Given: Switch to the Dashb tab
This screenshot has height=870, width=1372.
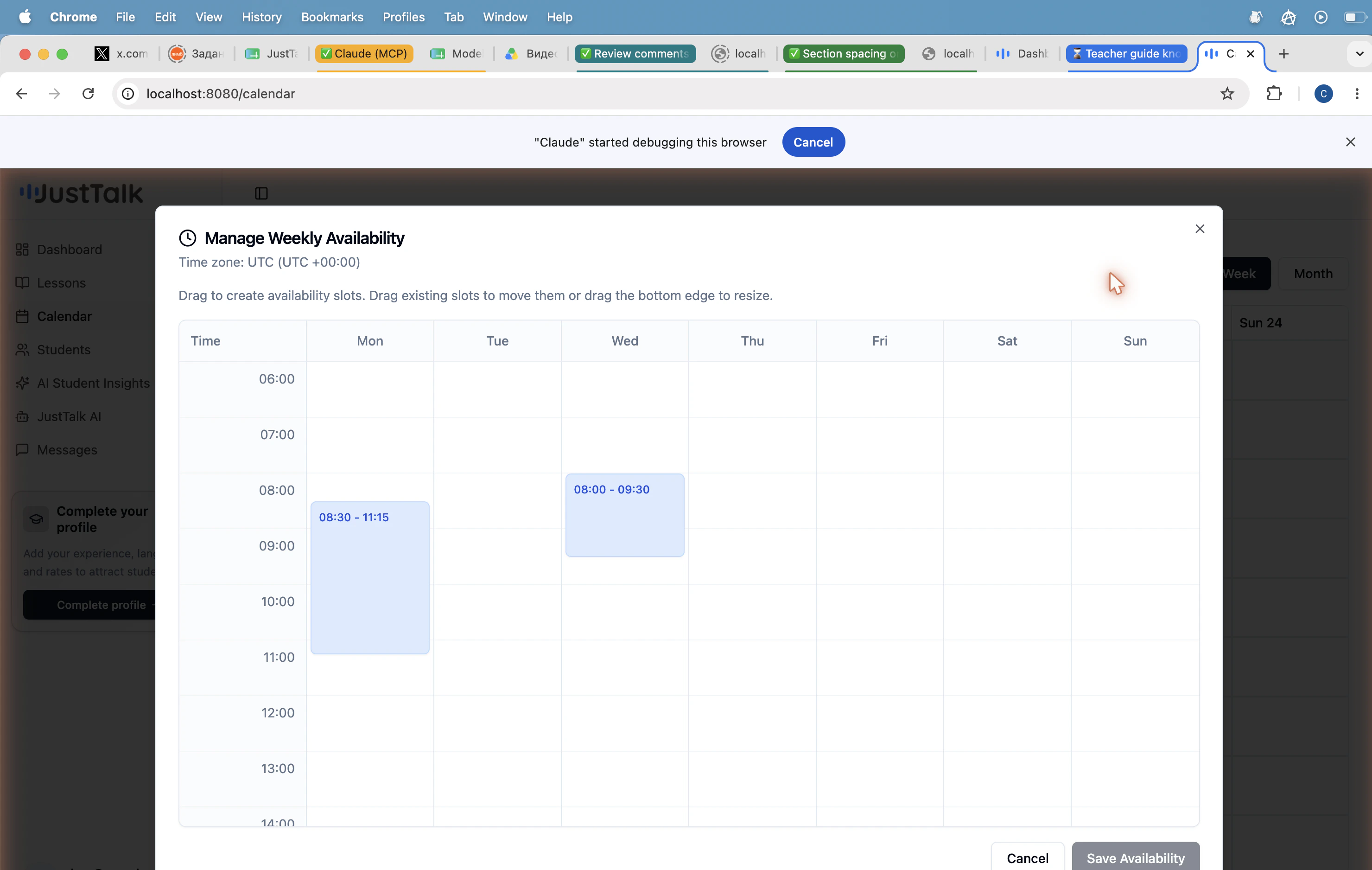Looking at the screenshot, I should [1022, 54].
